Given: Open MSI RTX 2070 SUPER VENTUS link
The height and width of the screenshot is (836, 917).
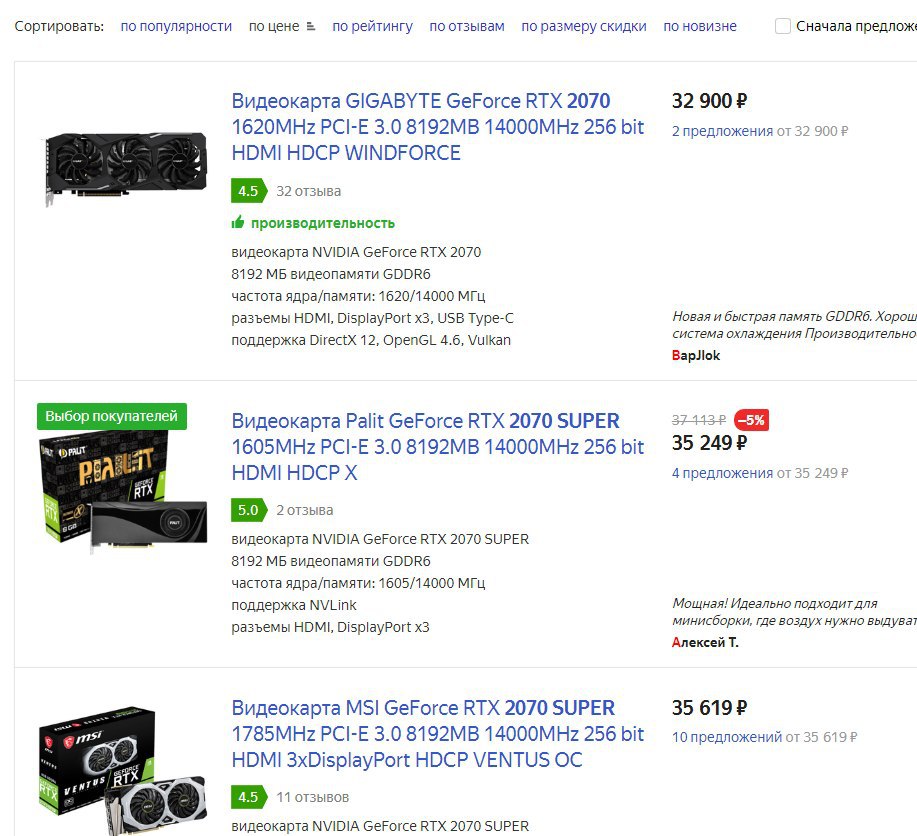Looking at the screenshot, I should point(437,734).
